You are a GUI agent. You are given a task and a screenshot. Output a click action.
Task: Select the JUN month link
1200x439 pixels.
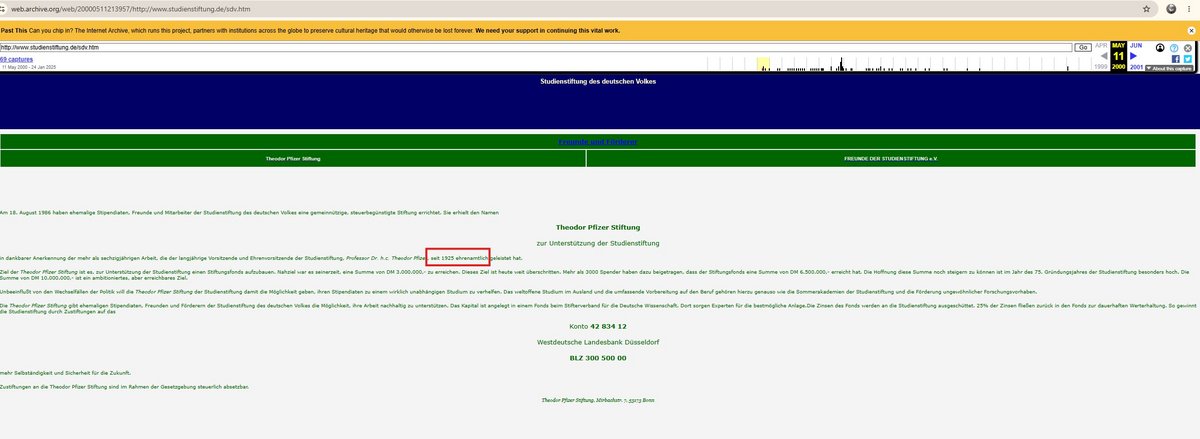1136,45
